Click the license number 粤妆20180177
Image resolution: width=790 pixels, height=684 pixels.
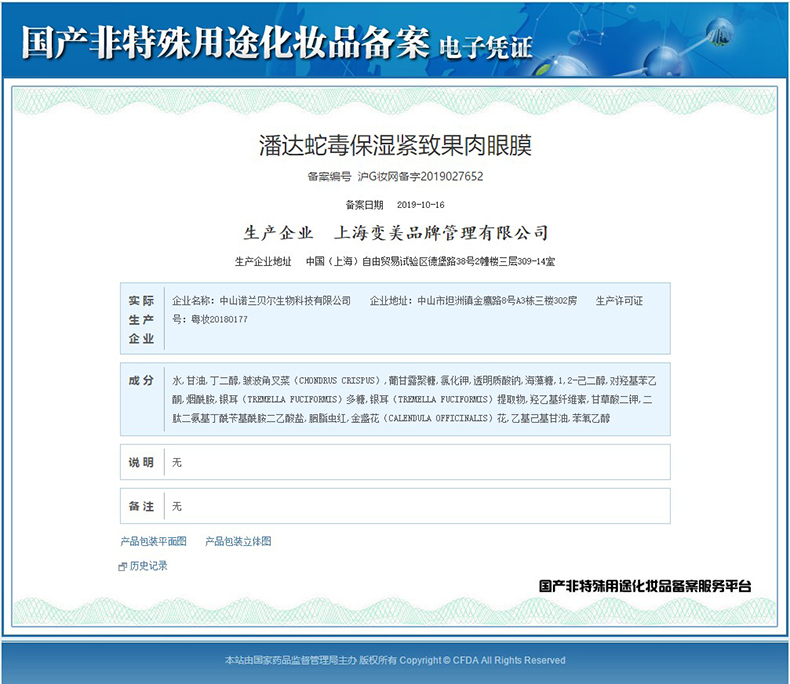coord(219,319)
